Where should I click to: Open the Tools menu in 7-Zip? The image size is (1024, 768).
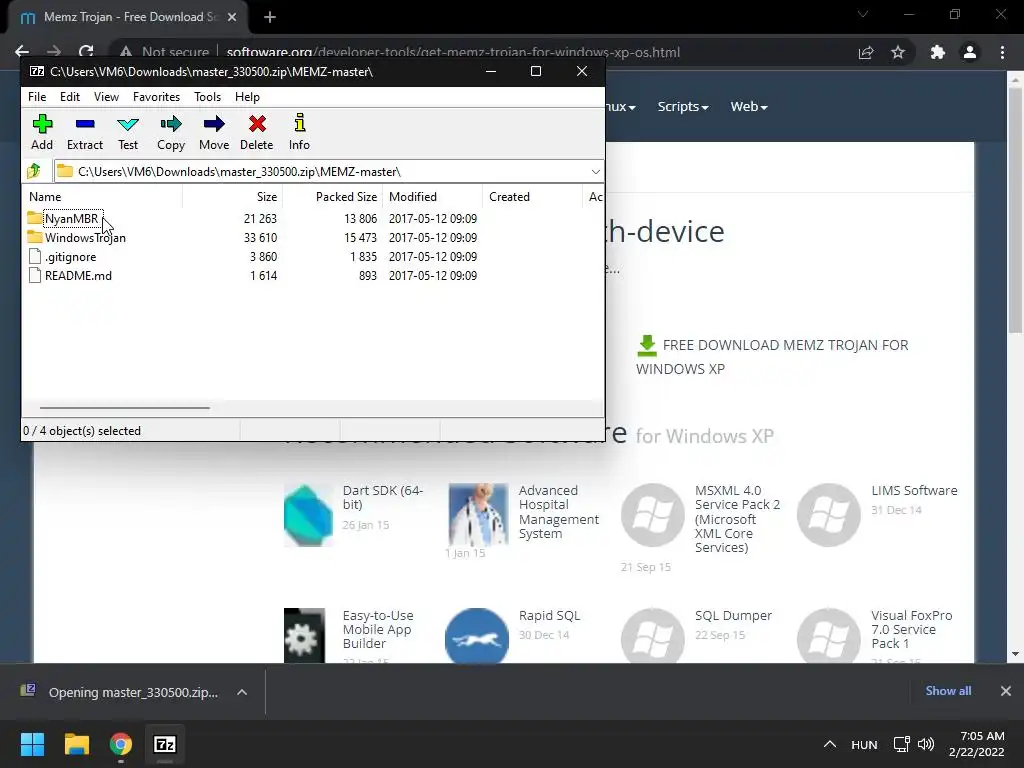coord(208,97)
